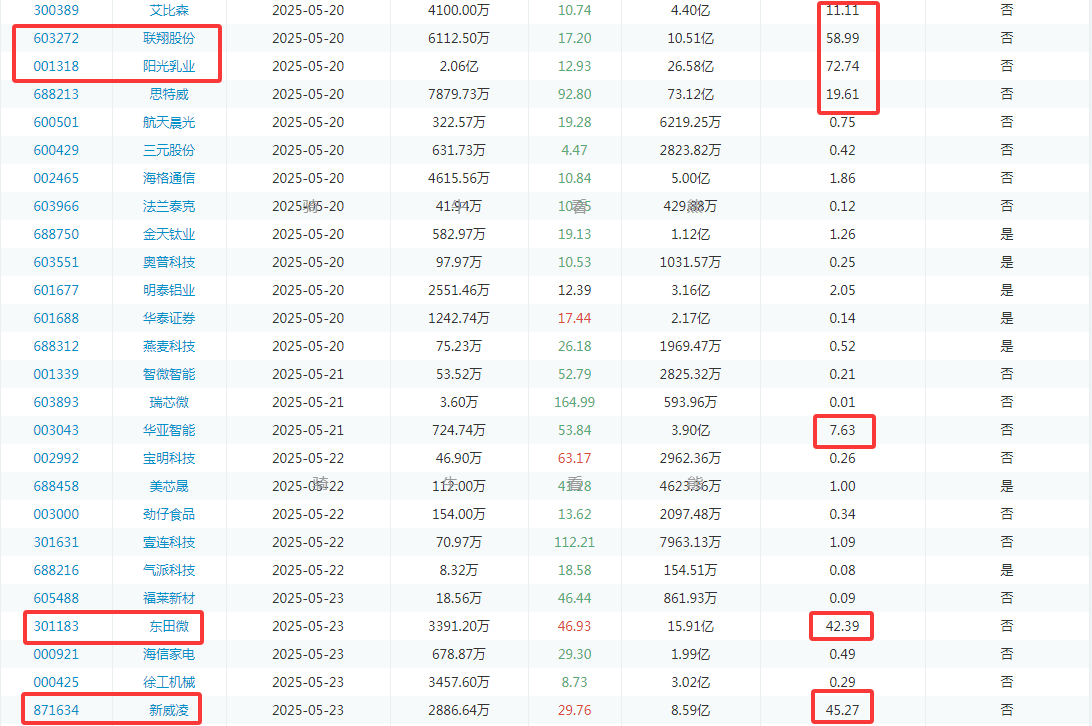Select the 58.99 ratio cell

[843, 38]
